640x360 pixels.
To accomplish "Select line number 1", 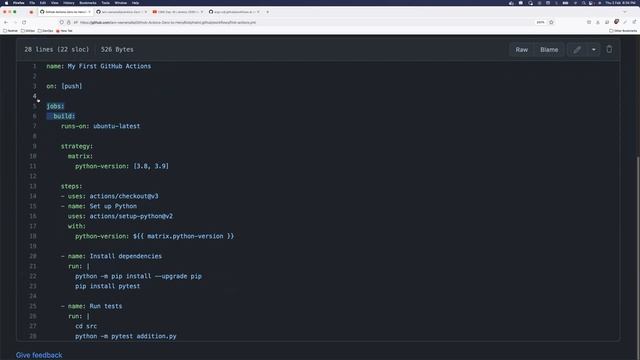I will pyautogui.click(x=35, y=66).
